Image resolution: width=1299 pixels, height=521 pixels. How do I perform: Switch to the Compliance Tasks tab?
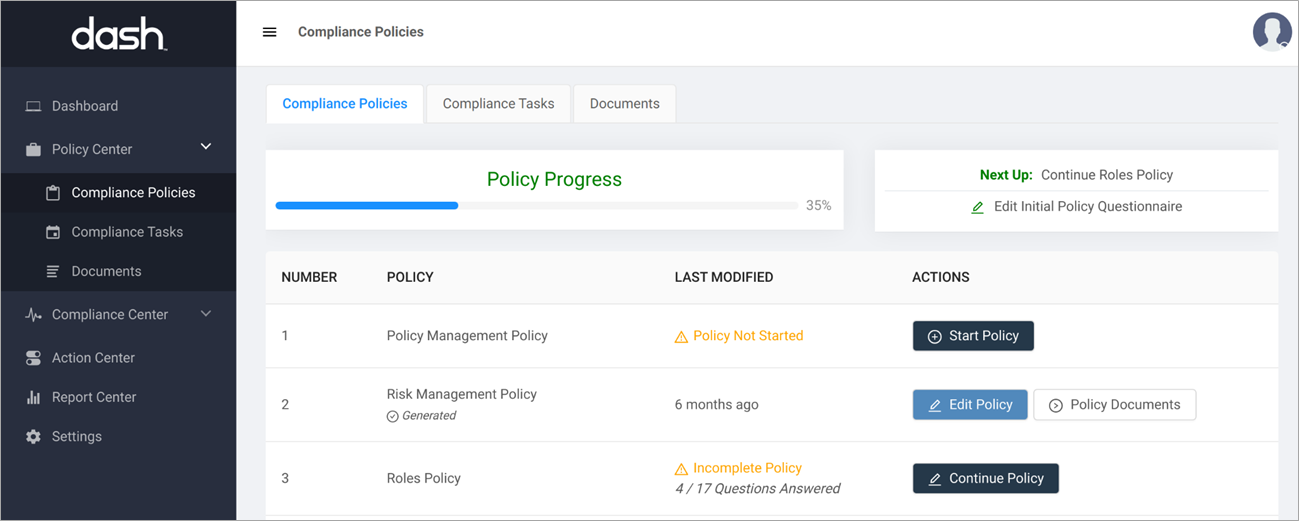point(498,104)
